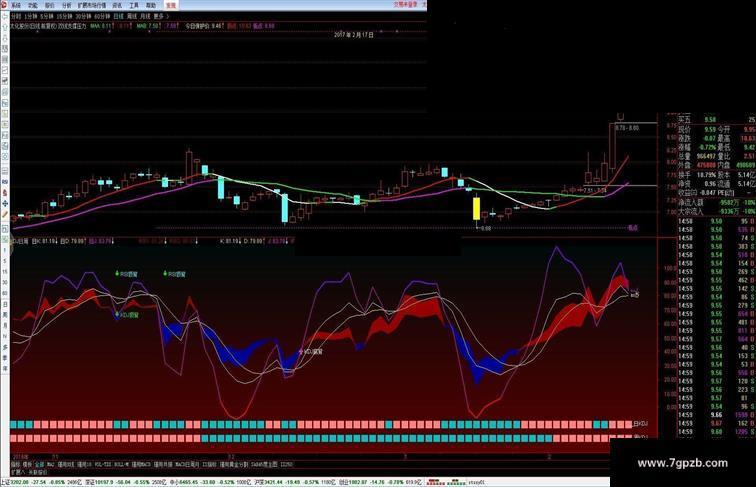Screen dimensions: 756x487
Task: Select the 30分钟 chart period
Action: [82, 16]
